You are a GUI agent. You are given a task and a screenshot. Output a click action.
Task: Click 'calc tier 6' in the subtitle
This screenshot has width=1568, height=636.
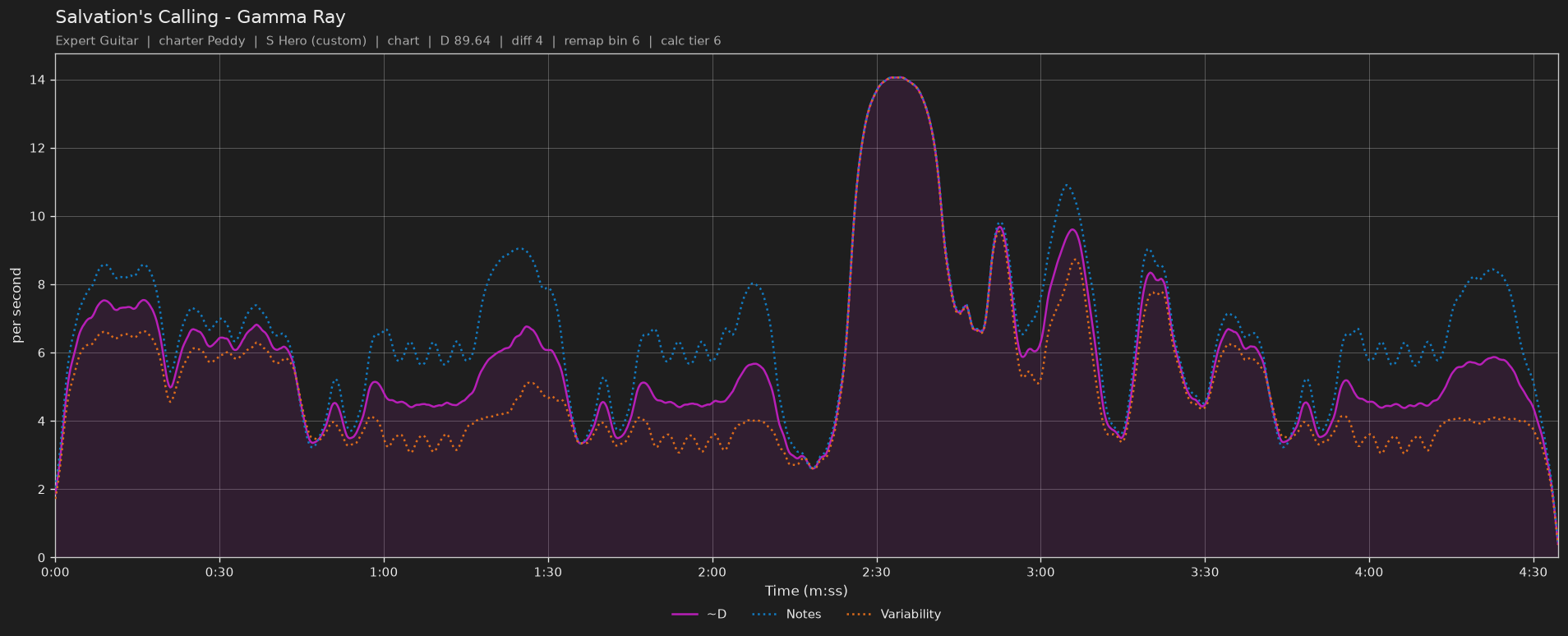coord(691,41)
